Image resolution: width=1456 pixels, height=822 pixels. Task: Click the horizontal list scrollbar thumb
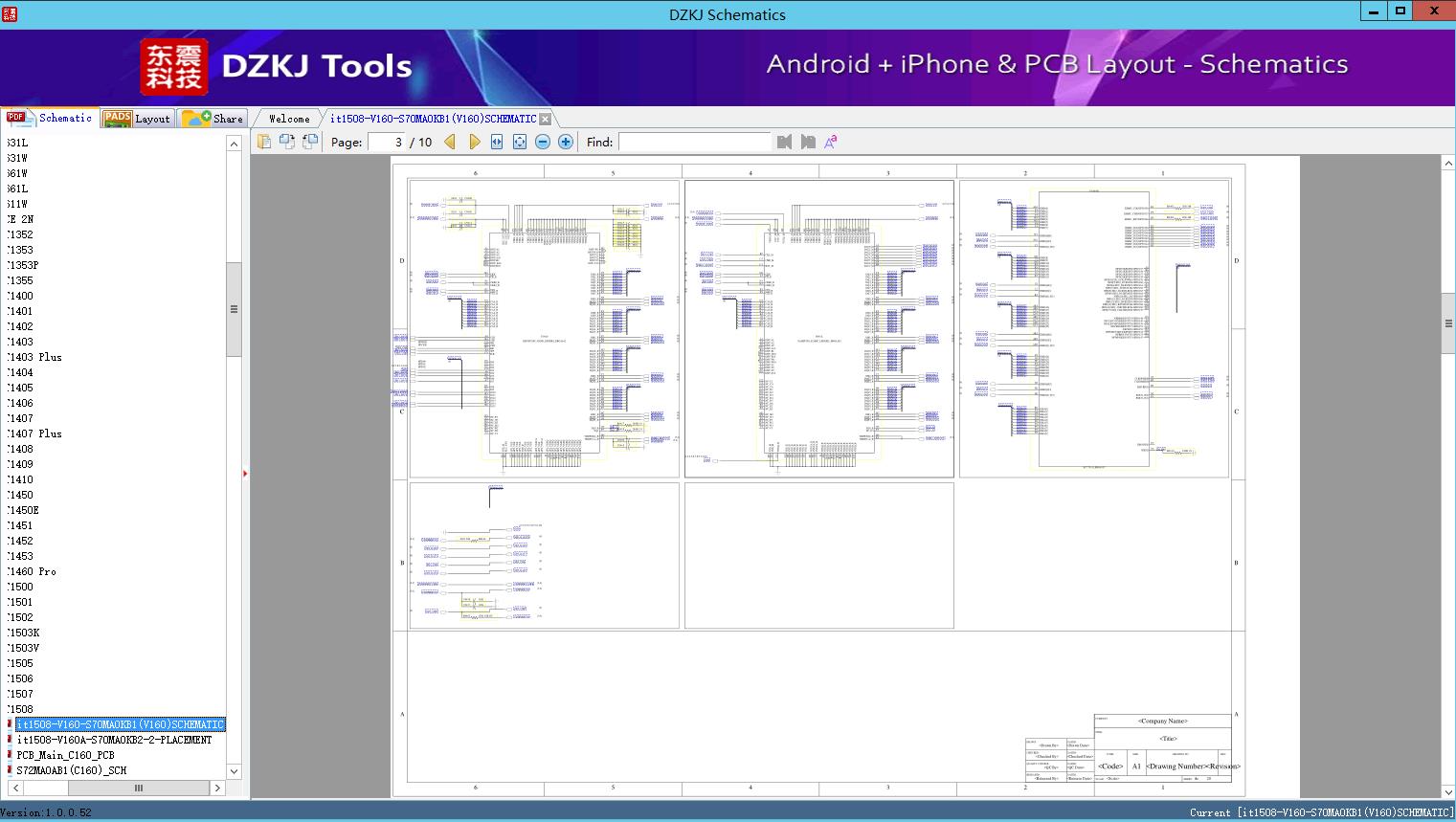138,788
